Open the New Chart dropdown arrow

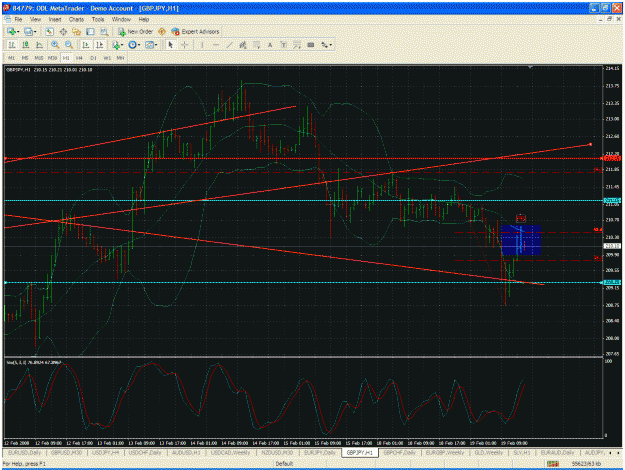pyautogui.click(x=18, y=31)
